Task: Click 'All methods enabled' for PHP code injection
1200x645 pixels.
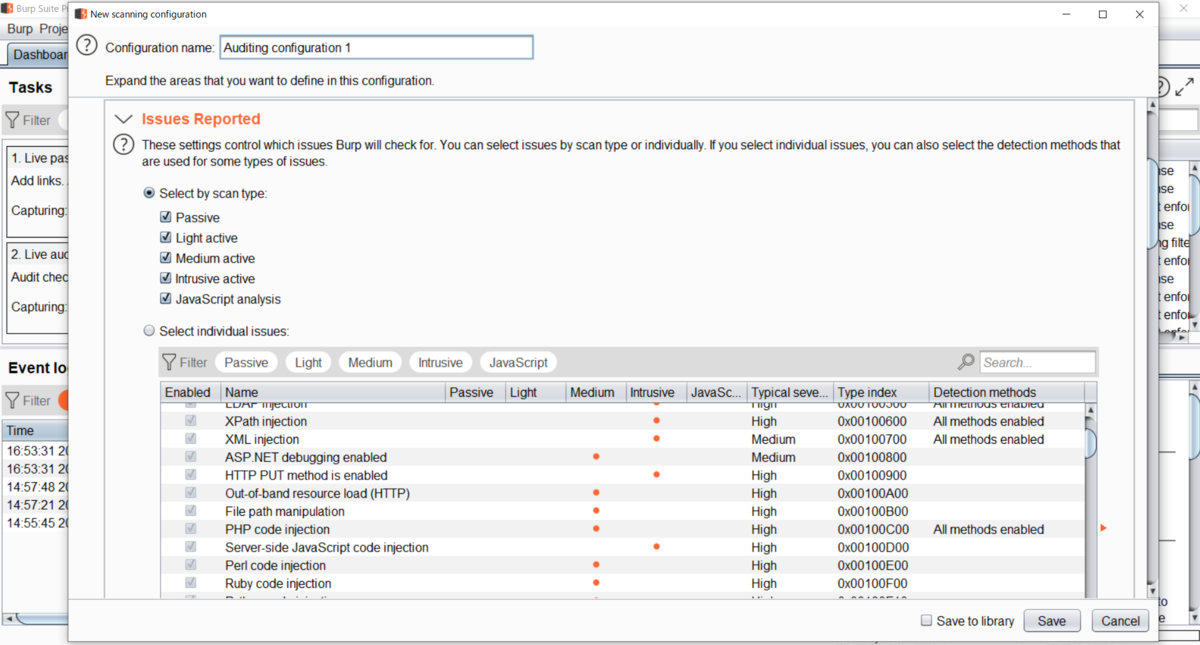Action: coord(988,530)
